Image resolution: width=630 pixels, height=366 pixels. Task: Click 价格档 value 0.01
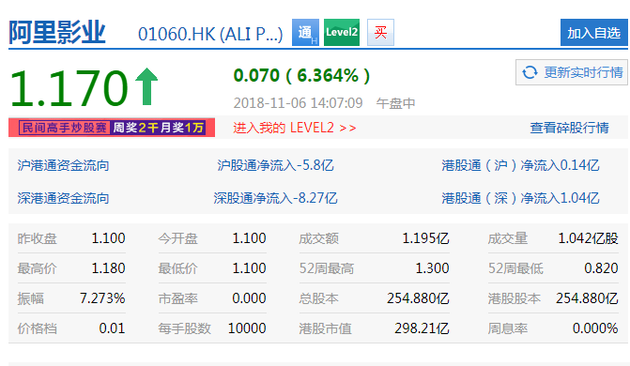112,329
